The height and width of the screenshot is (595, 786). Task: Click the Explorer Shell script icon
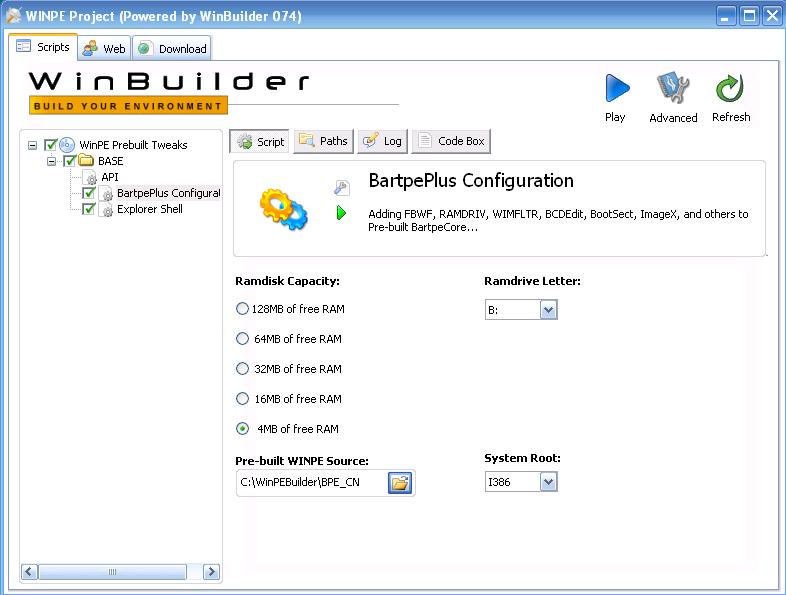(x=107, y=209)
